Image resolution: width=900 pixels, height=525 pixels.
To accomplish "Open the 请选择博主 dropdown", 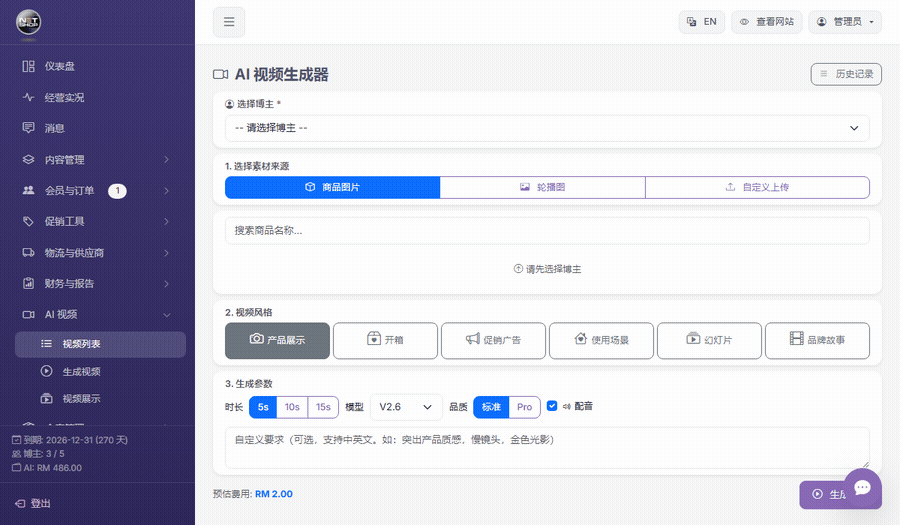I will (x=547, y=128).
